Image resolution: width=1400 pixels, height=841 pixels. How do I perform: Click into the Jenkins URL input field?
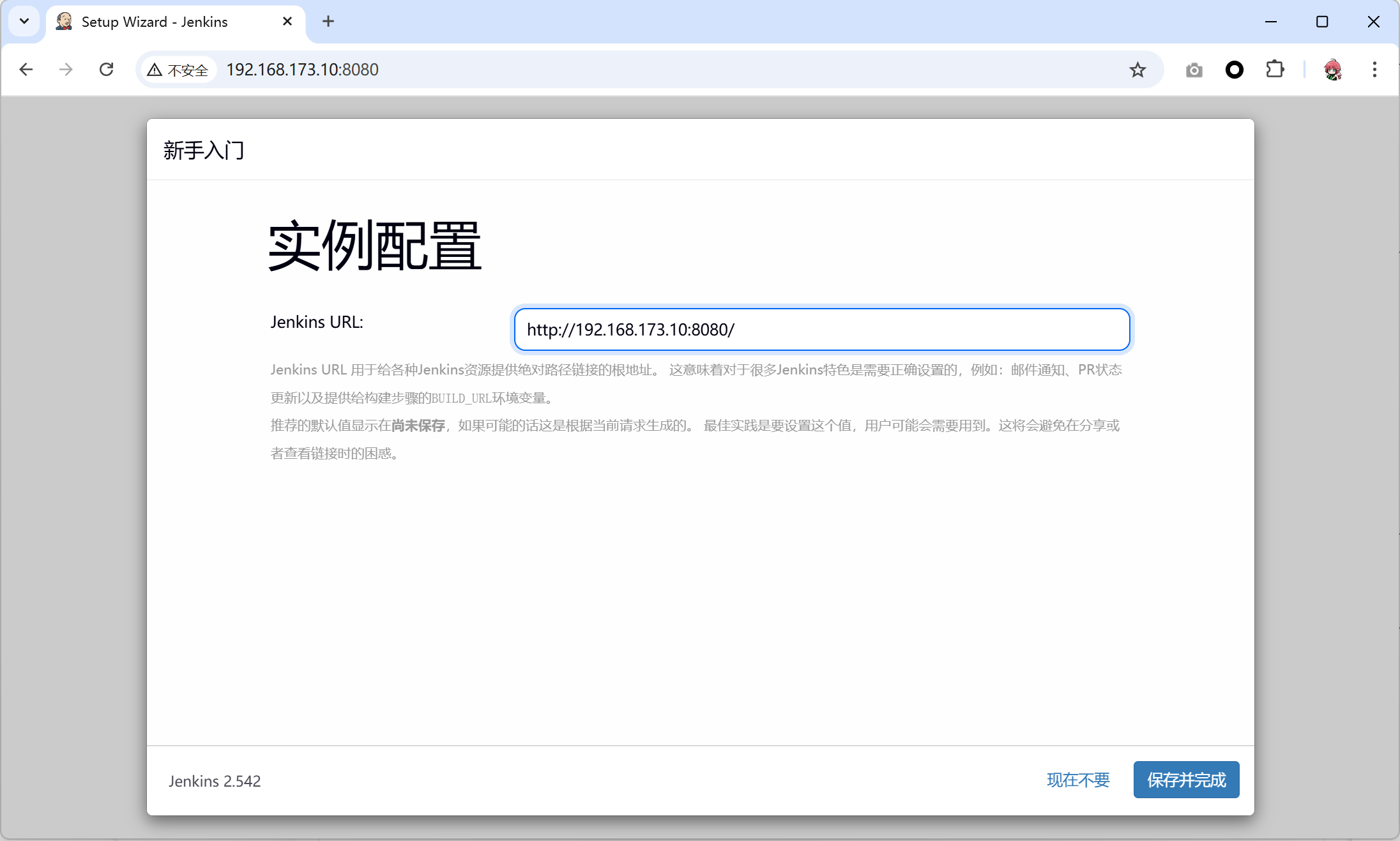coord(821,330)
